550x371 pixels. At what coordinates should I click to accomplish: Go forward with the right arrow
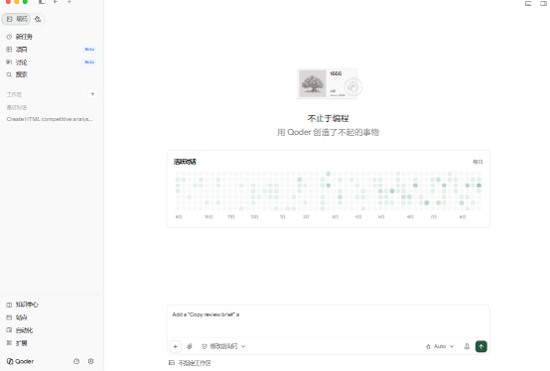tap(69, 2)
